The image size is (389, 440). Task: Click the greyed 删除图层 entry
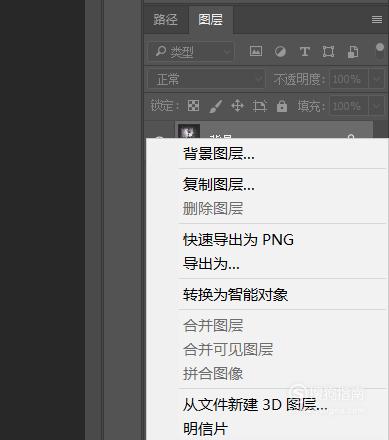point(213,209)
